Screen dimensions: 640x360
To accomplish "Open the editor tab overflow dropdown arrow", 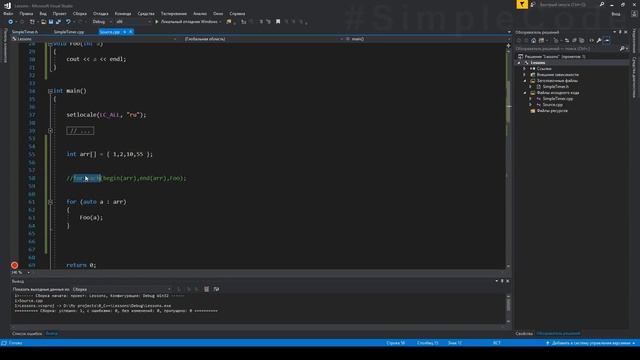I will tap(509, 32).
